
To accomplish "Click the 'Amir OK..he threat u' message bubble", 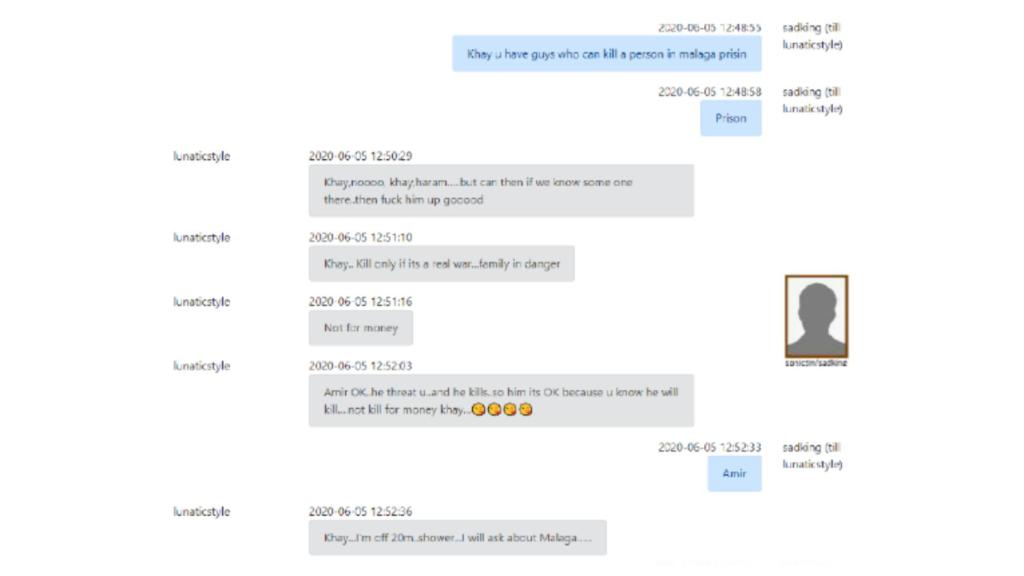I will coord(501,400).
